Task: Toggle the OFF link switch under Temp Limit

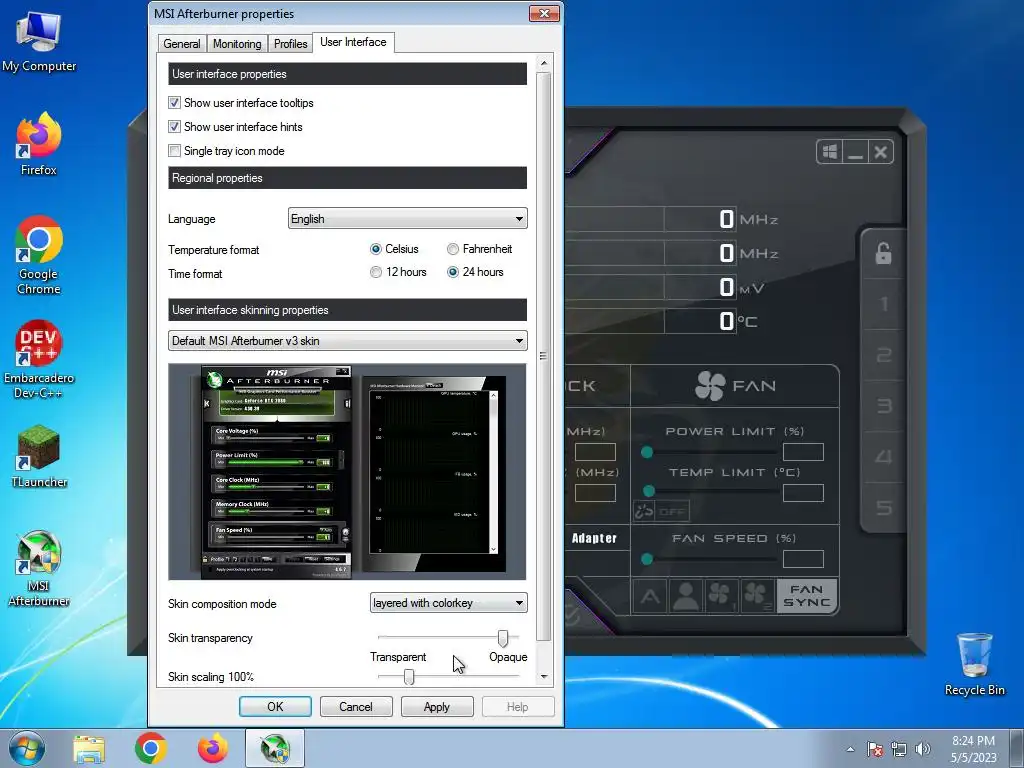Action: [671, 511]
